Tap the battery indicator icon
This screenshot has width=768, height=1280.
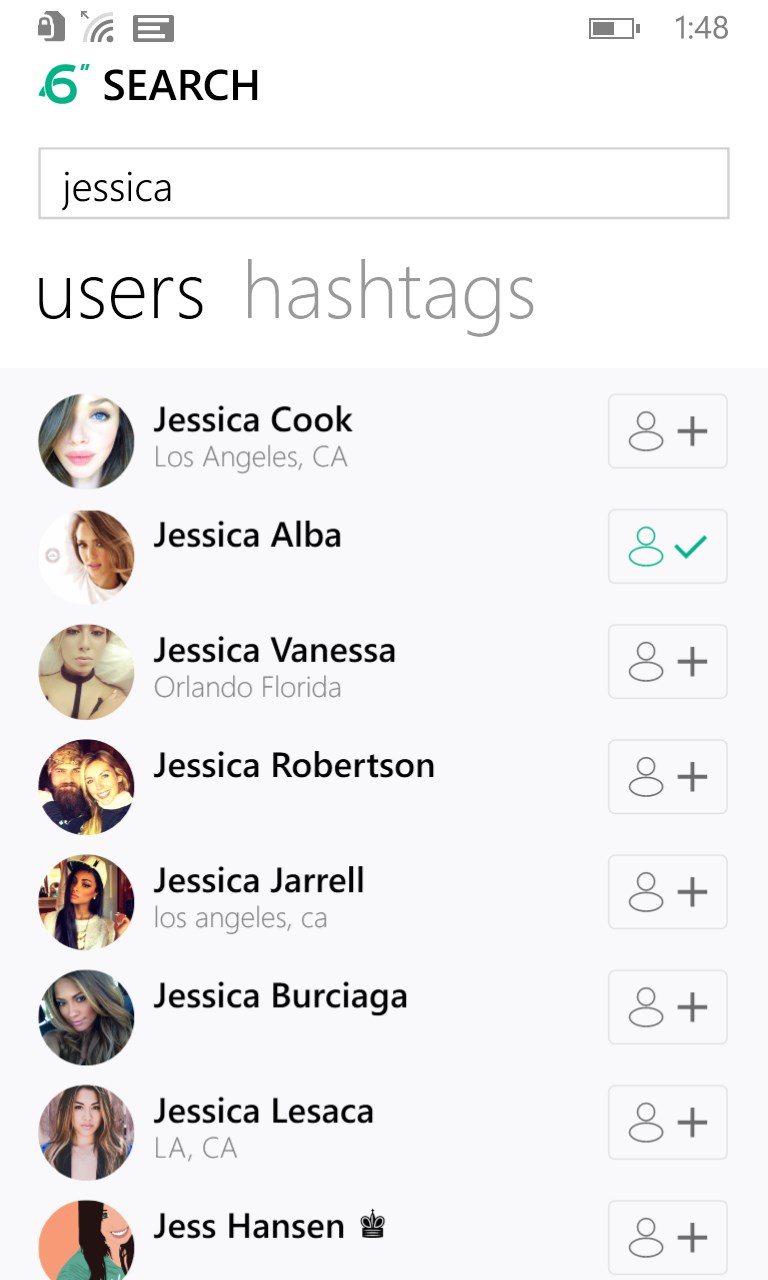click(613, 28)
